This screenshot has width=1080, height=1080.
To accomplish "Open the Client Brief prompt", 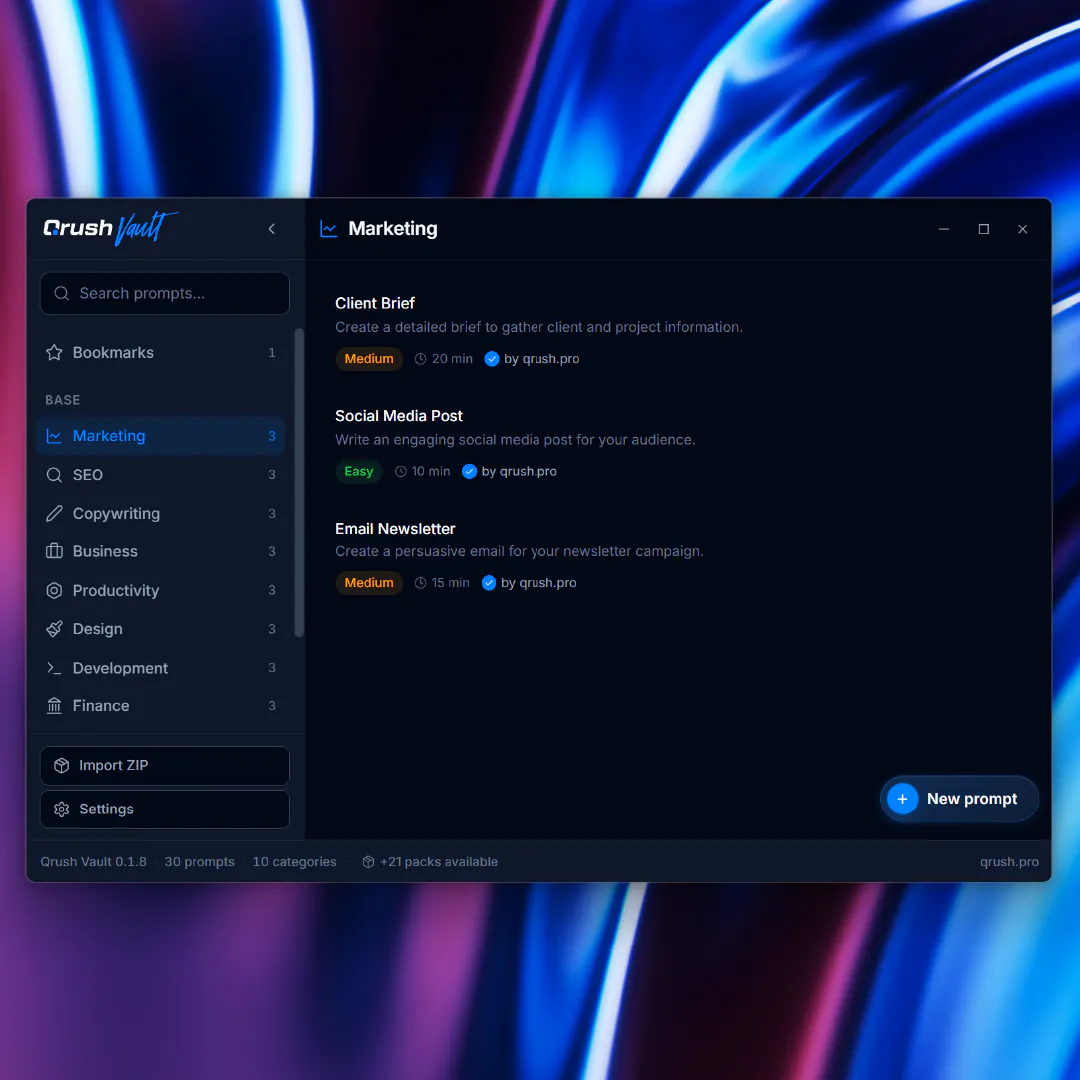I will click(375, 303).
